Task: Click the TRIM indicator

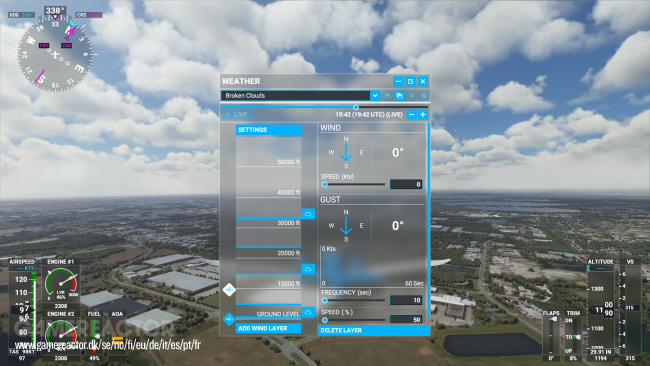Action: [x=573, y=336]
